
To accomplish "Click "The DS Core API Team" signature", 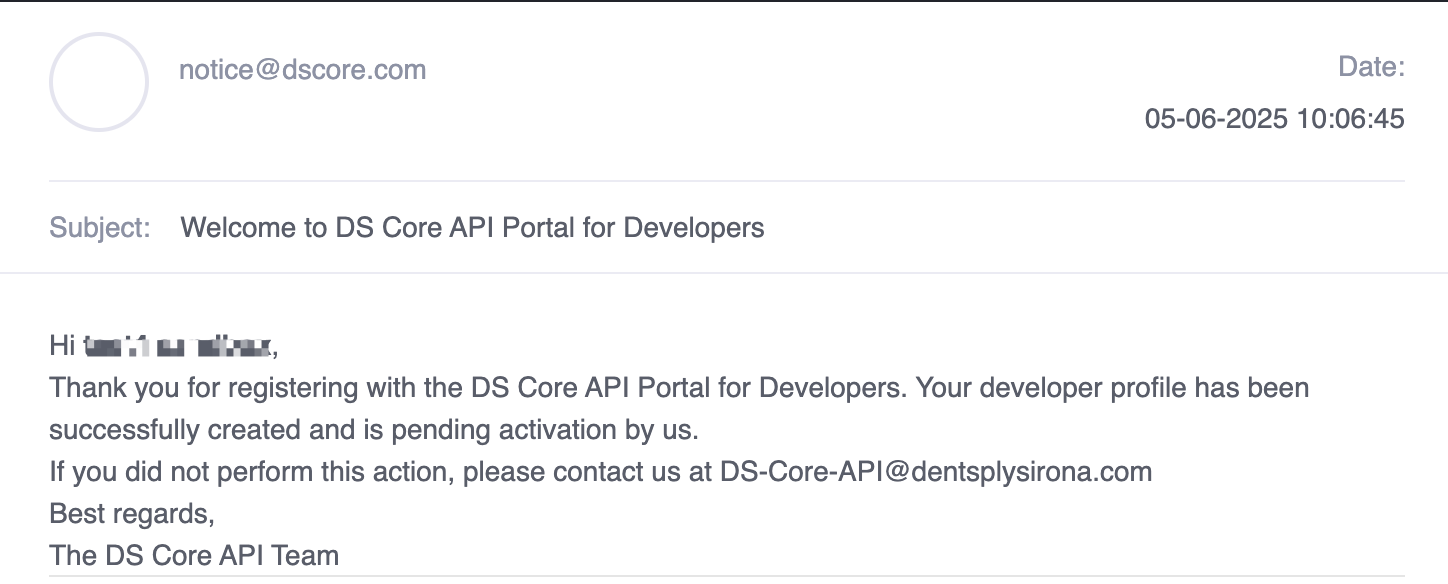I will [x=194, y=556].
